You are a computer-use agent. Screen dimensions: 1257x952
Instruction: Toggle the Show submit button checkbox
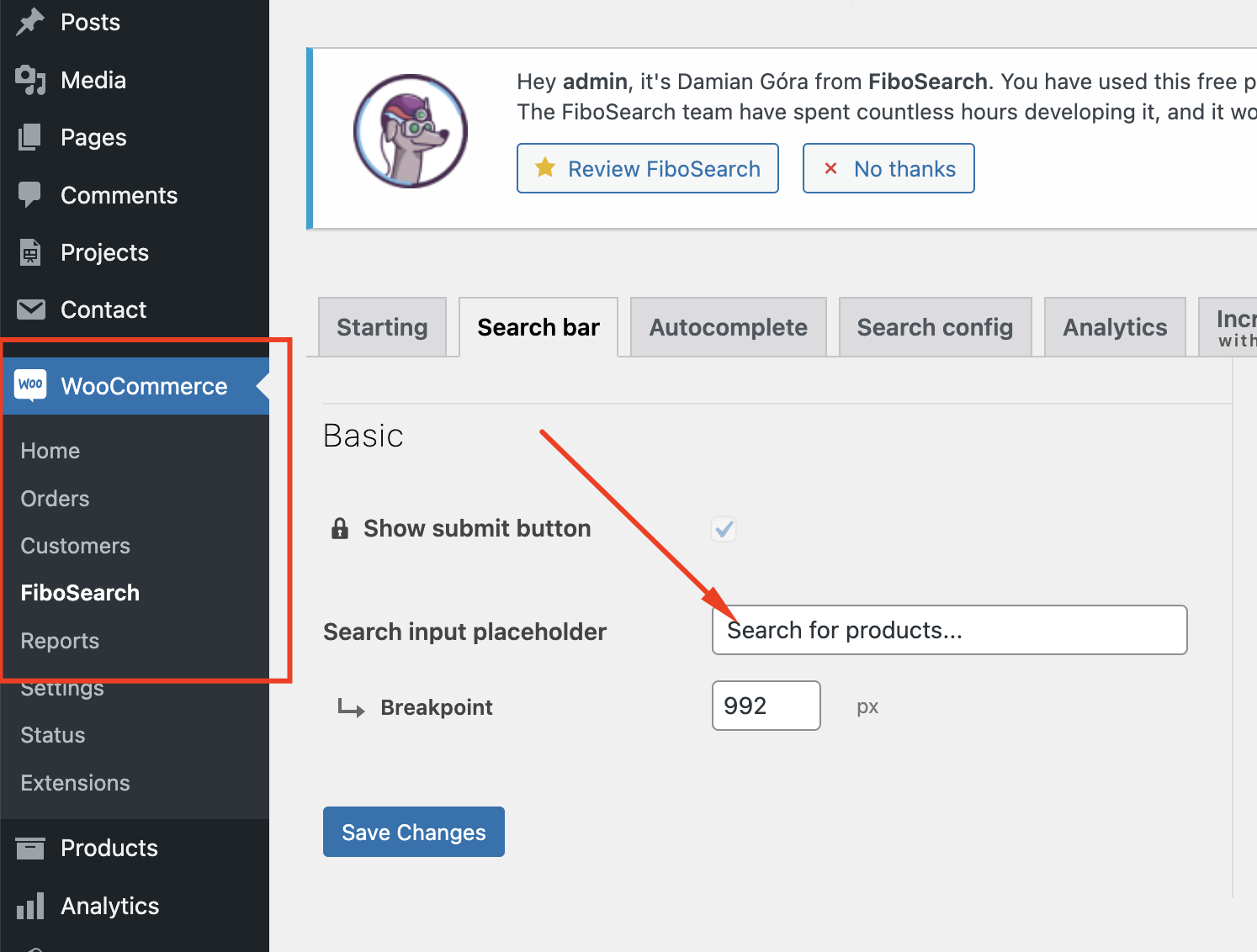click(724, 529)
